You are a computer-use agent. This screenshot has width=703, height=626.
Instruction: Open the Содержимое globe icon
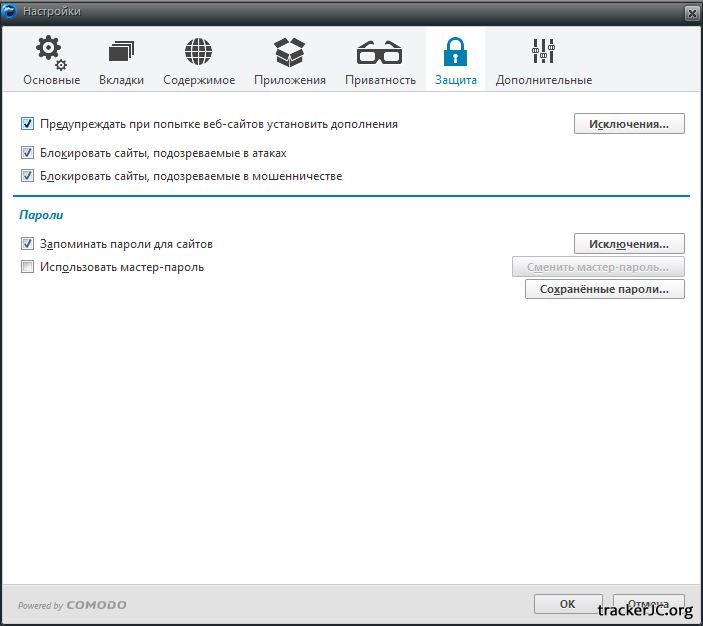pyautogui.click(x=199, y=52)
